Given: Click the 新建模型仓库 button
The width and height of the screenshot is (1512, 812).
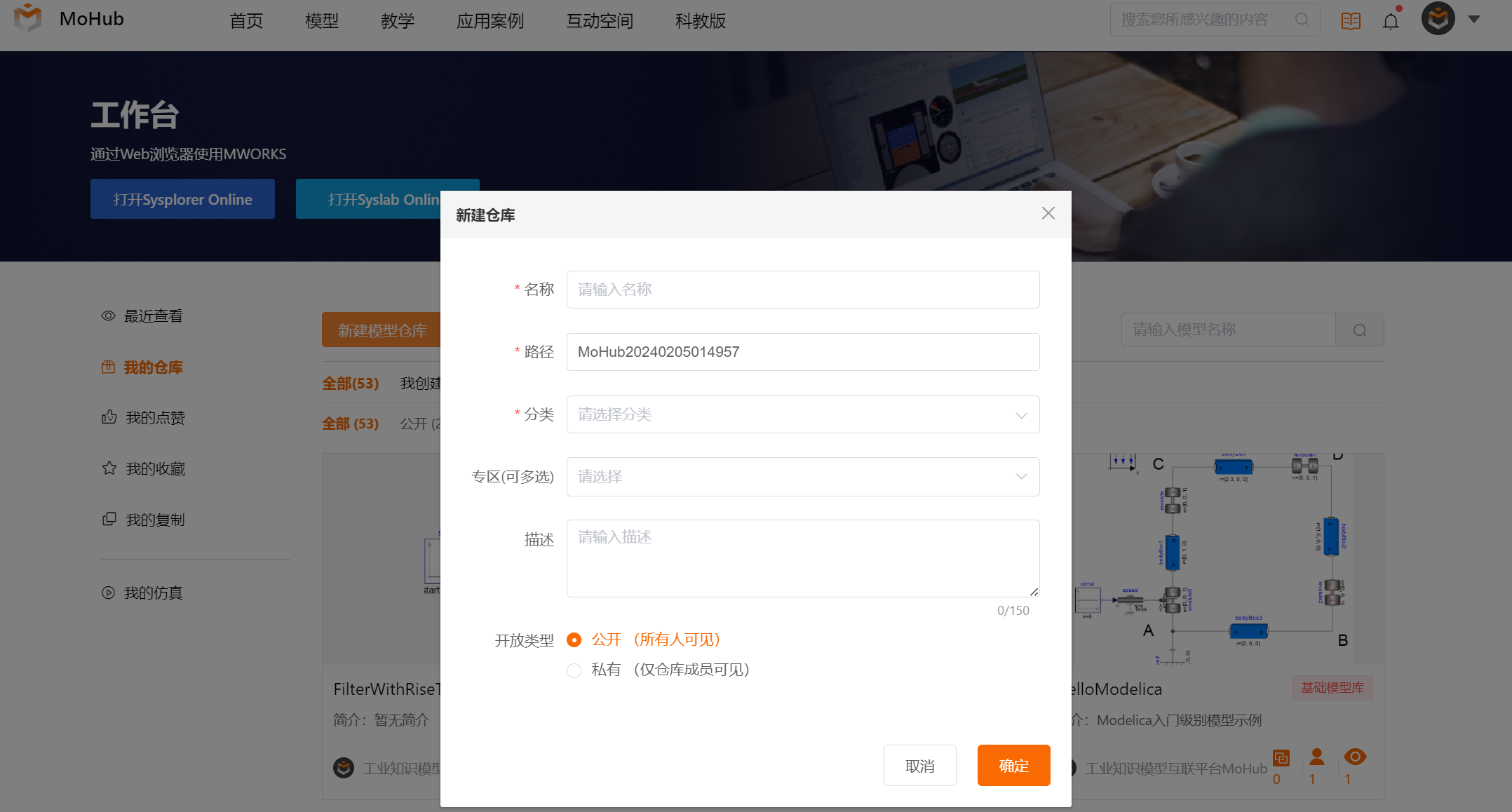Looking at the screenshot, I should 382,330.
